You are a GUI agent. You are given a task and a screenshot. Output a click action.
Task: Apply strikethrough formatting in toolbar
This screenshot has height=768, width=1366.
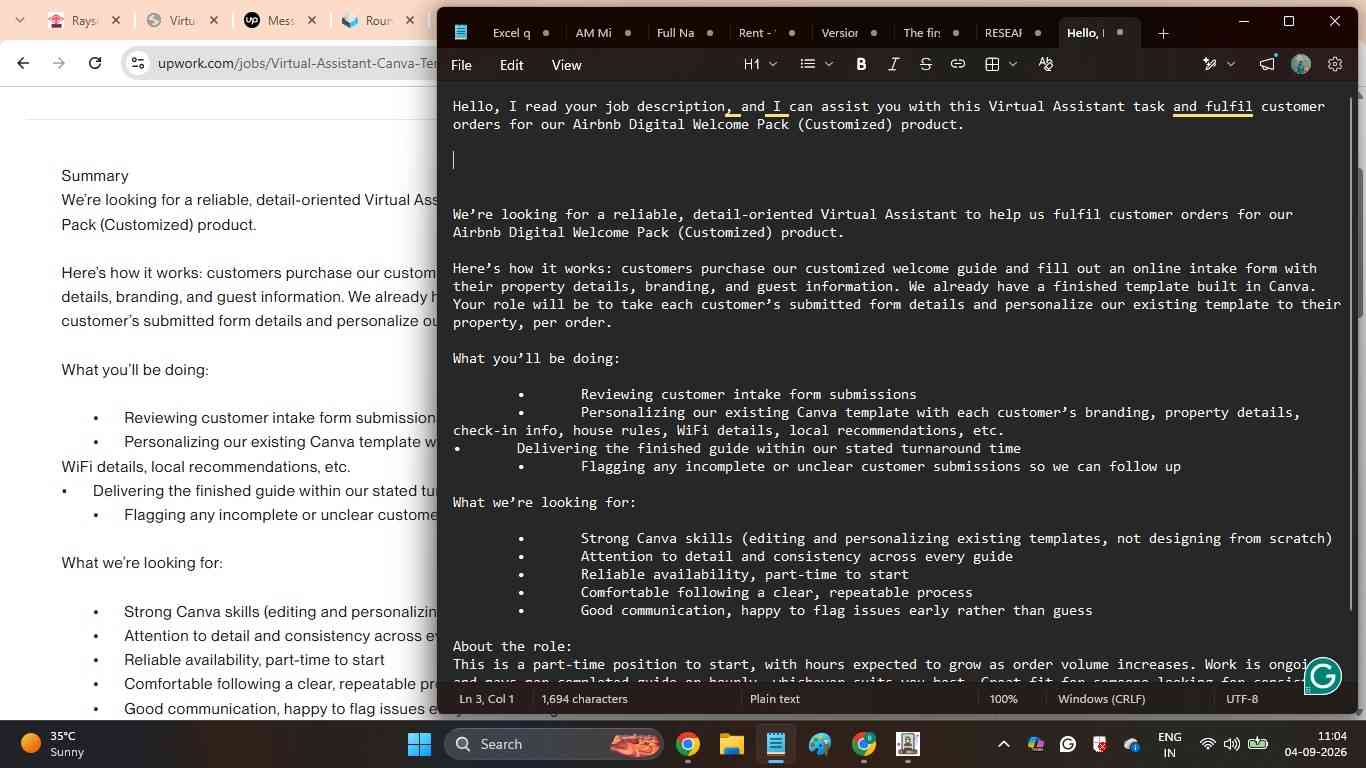pyautogui.click(x=925, y=64)
